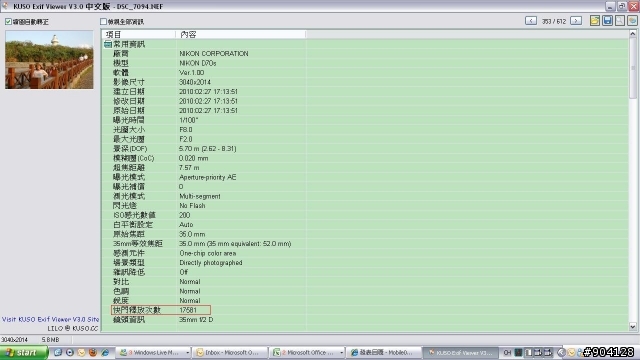Viewport: 640px width, 360px height.
Task: Click the 內容 column header
Action: point(241,35)
